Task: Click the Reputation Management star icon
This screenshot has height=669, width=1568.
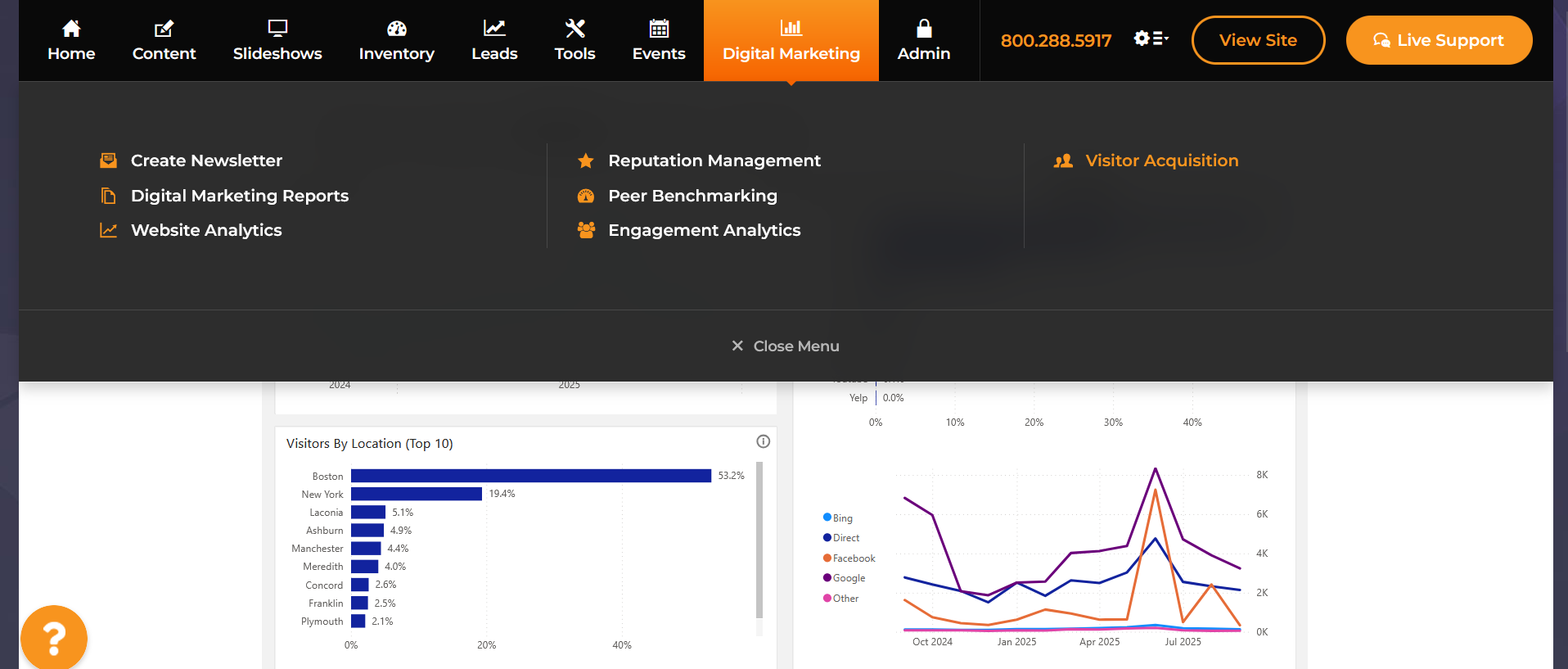Action: 586,160
